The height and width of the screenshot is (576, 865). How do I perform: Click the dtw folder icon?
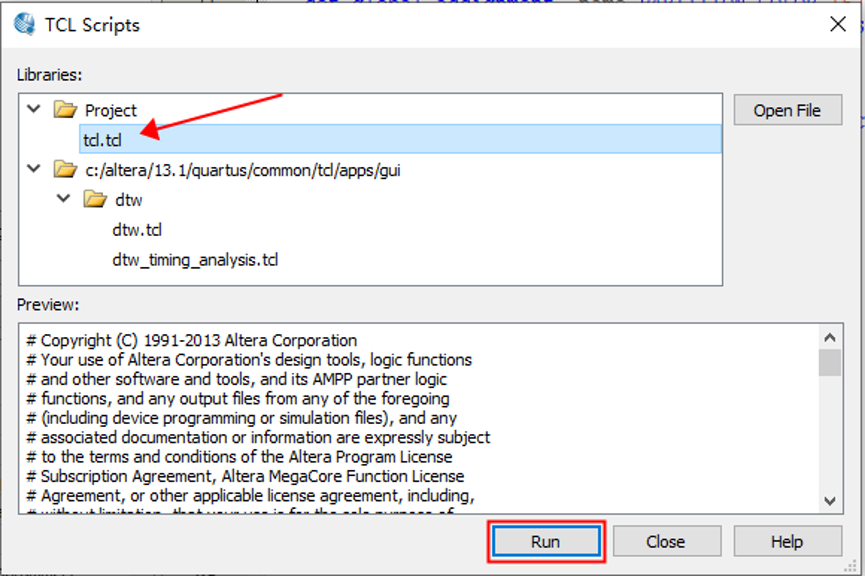pos(96,200)
